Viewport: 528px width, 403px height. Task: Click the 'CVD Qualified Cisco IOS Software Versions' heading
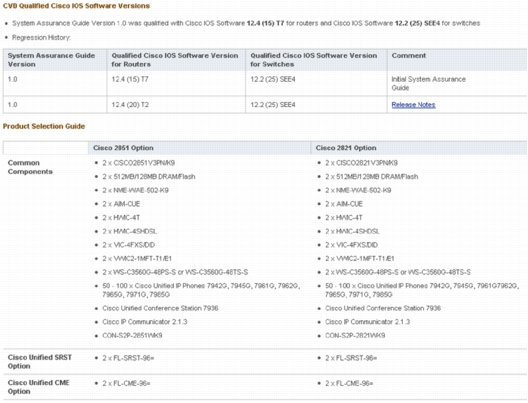[x=76, y=6]
